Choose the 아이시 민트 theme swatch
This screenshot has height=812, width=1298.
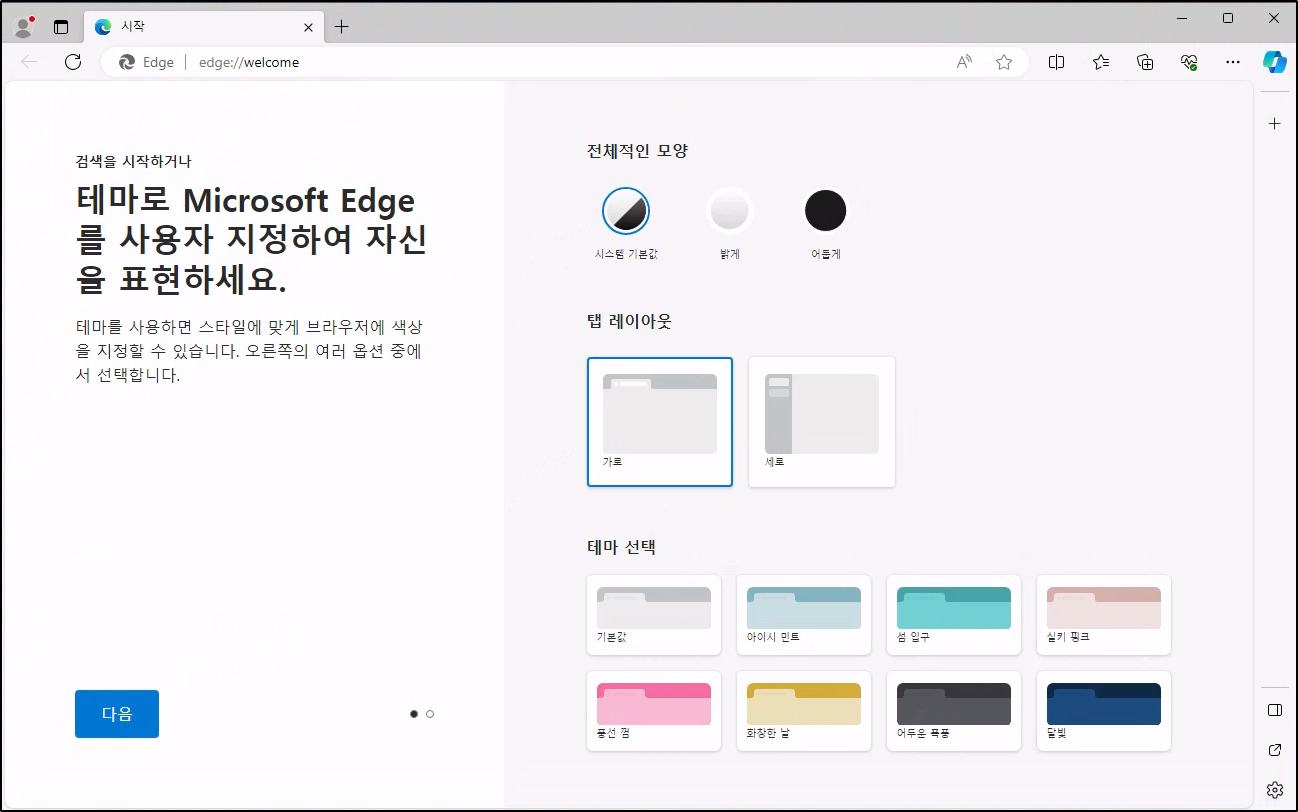tap(804, 614)
